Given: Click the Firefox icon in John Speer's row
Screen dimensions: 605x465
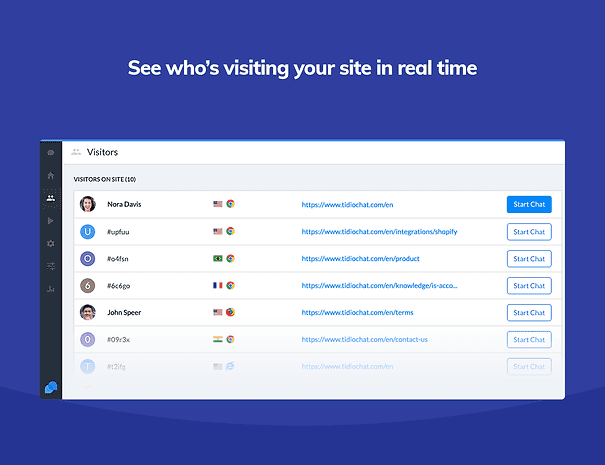Looking at the screenshot, I should [230, 312].
